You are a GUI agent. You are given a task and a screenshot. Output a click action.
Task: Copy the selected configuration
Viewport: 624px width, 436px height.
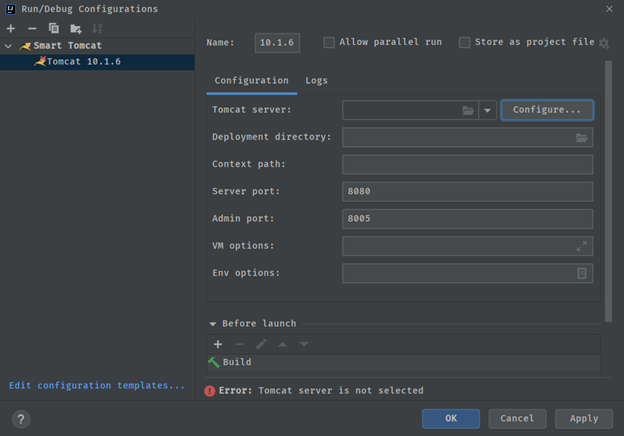54,29
